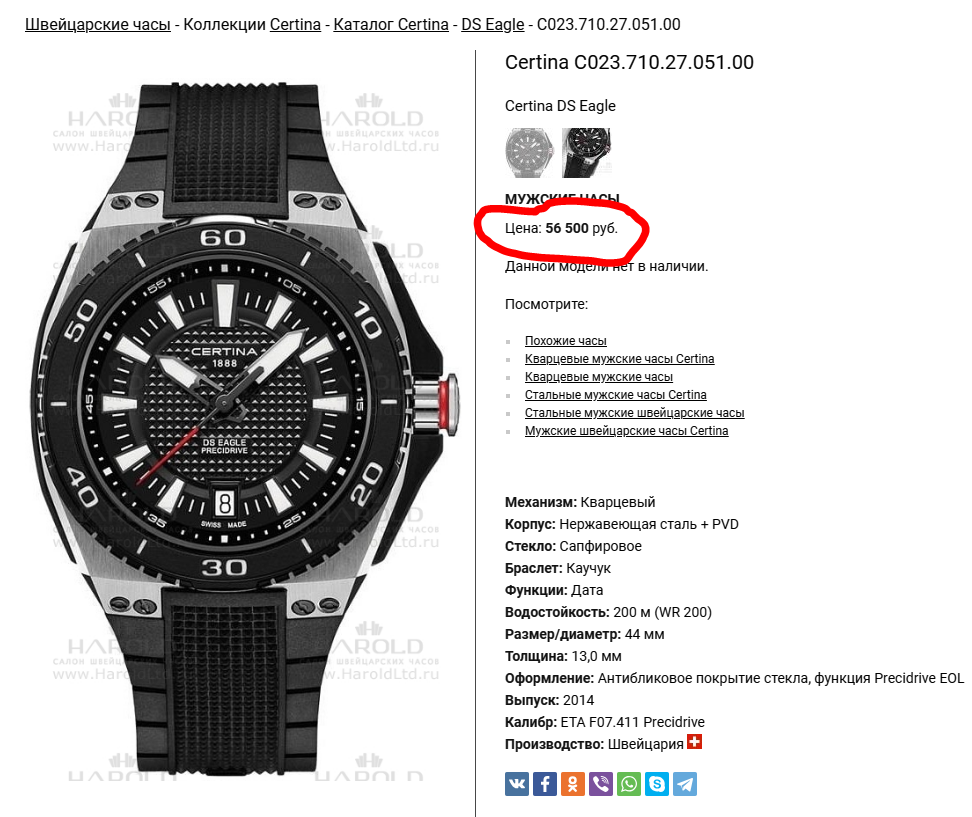The width and height of the screenshot is (972, 817).
Task: Open the Каталог Certina breadcrumb
Action: [391, 24]
